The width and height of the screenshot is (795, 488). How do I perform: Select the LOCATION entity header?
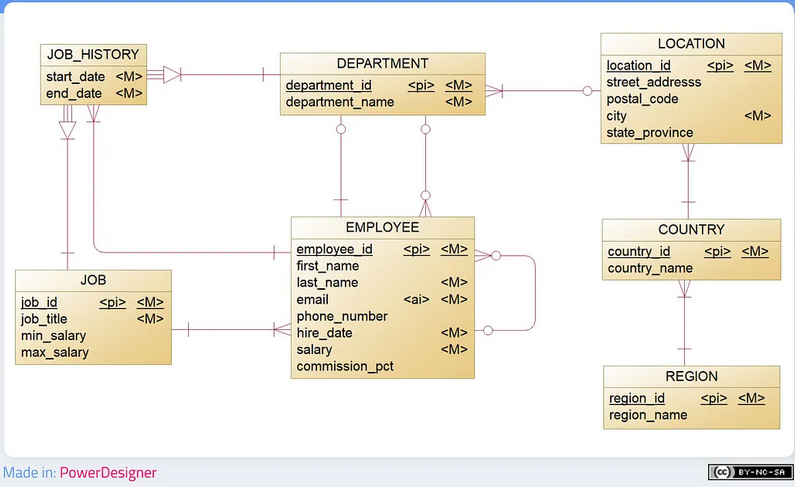click(x=691, y=44)
